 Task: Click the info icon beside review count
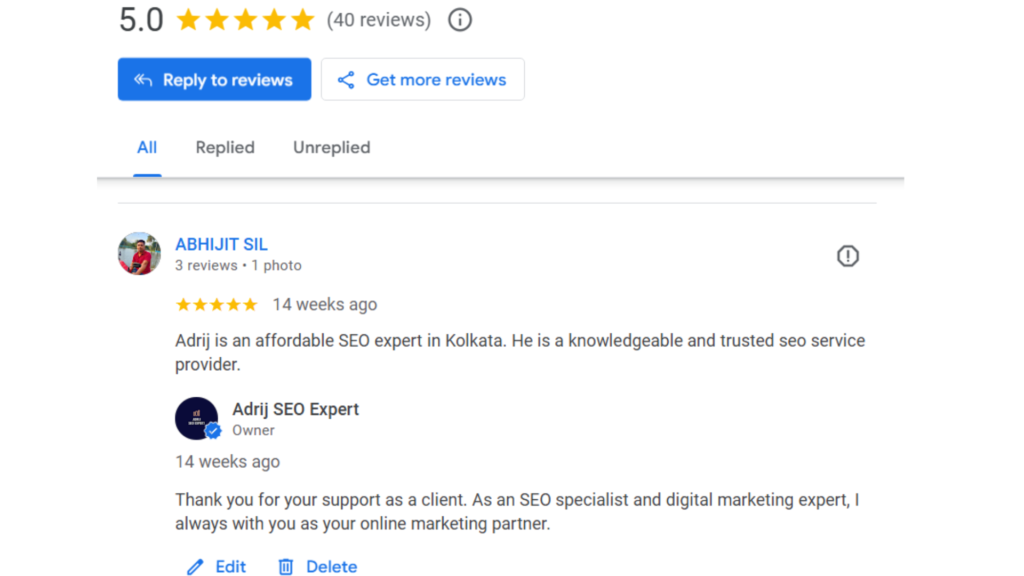(x=459, y=20)
